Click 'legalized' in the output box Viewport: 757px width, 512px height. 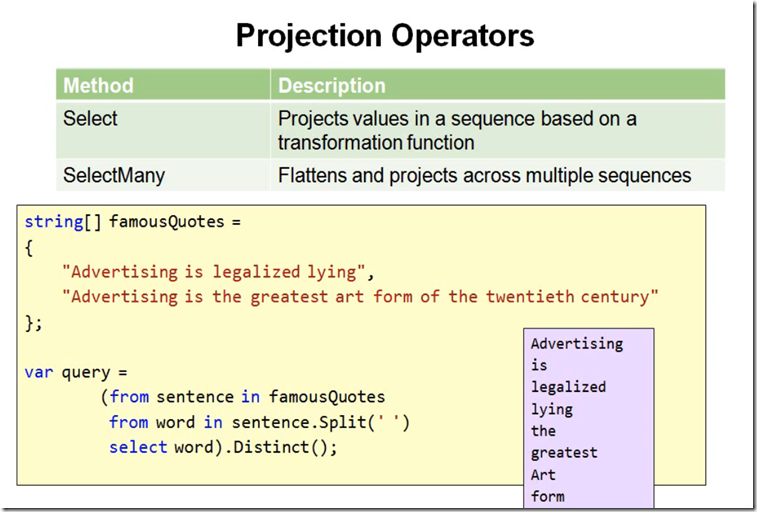click(x=568, y=386)
